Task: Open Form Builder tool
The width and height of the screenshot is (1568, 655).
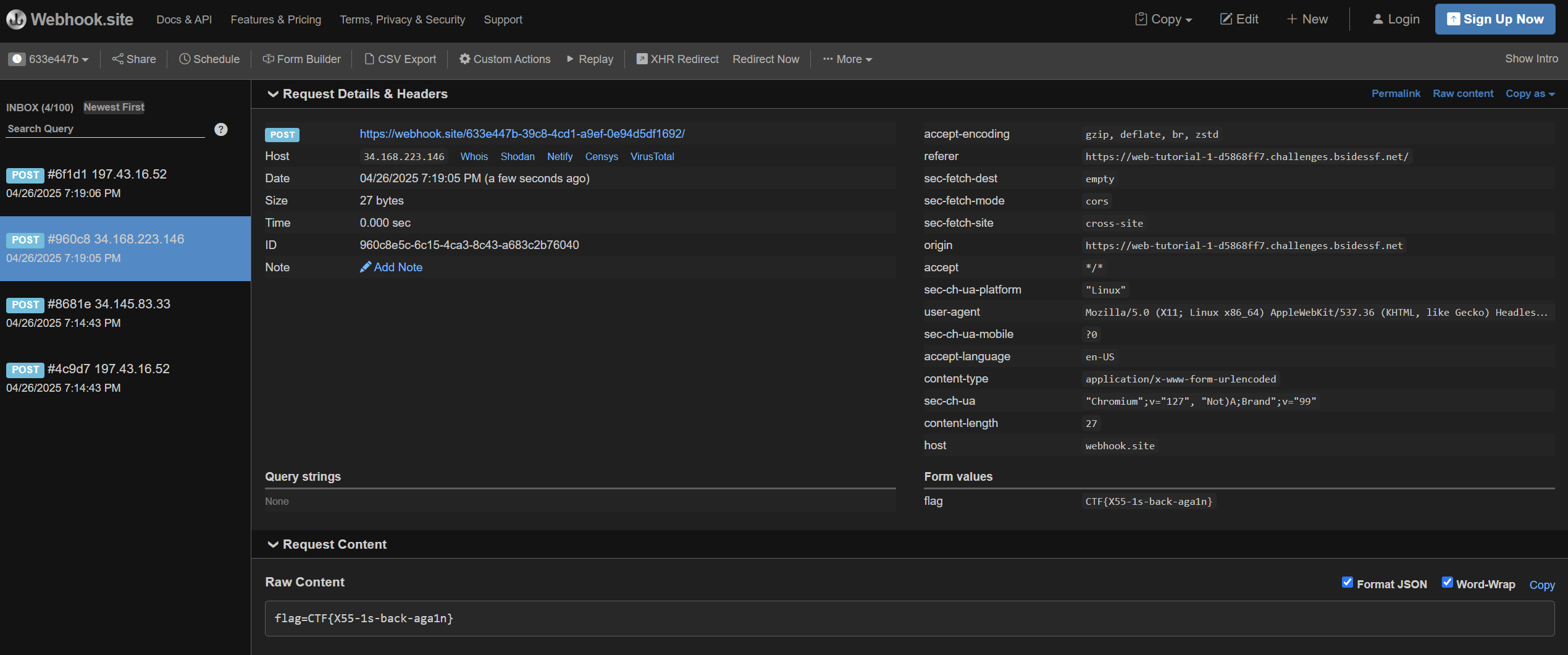Action: point(301,59)
